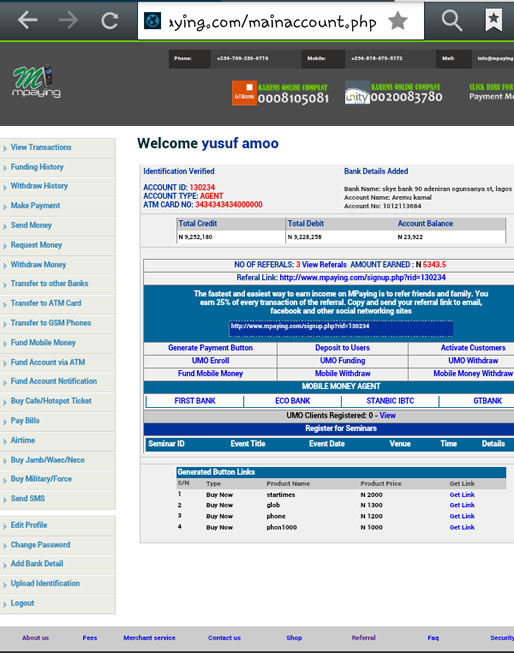
Task: Open bookmarks list icon in browser toolbar
Action: [x=494, y=20]
